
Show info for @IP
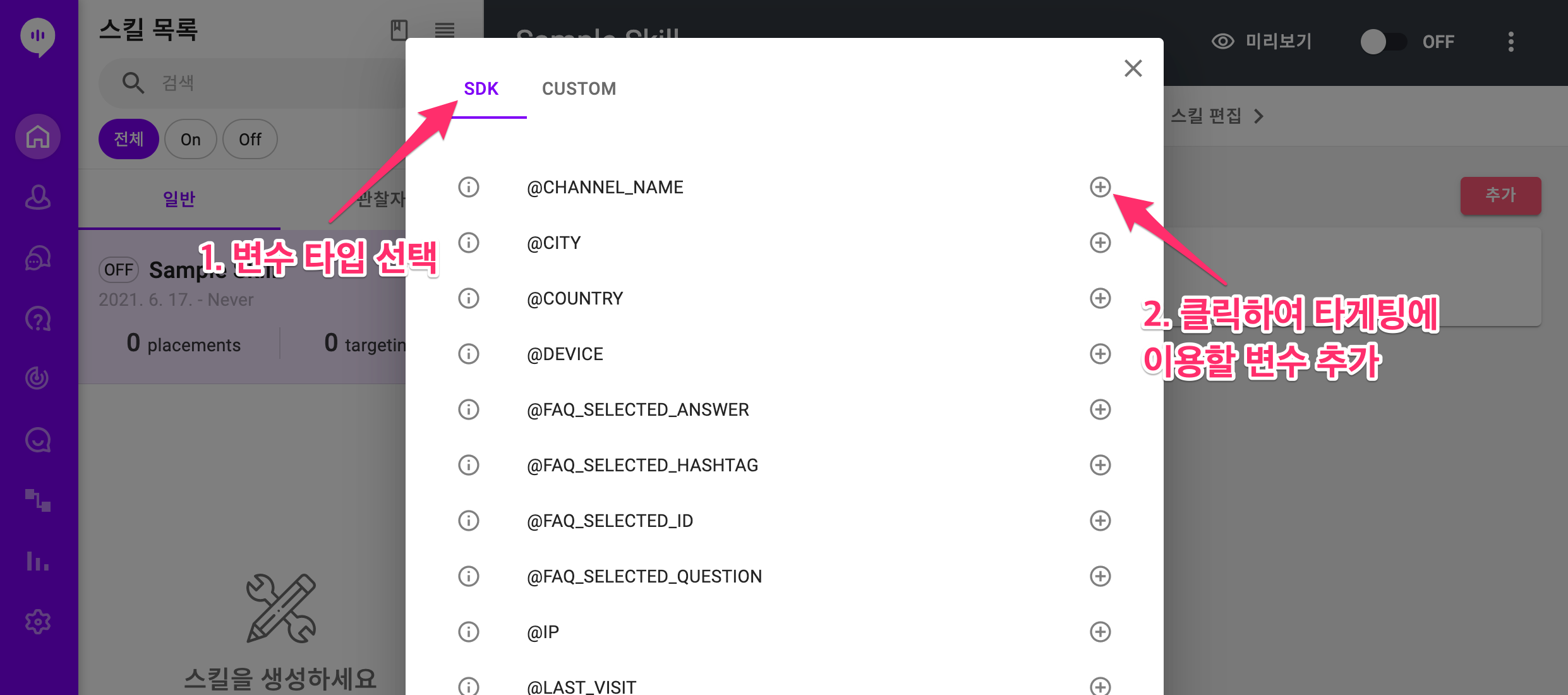click(x=469, y=632)
